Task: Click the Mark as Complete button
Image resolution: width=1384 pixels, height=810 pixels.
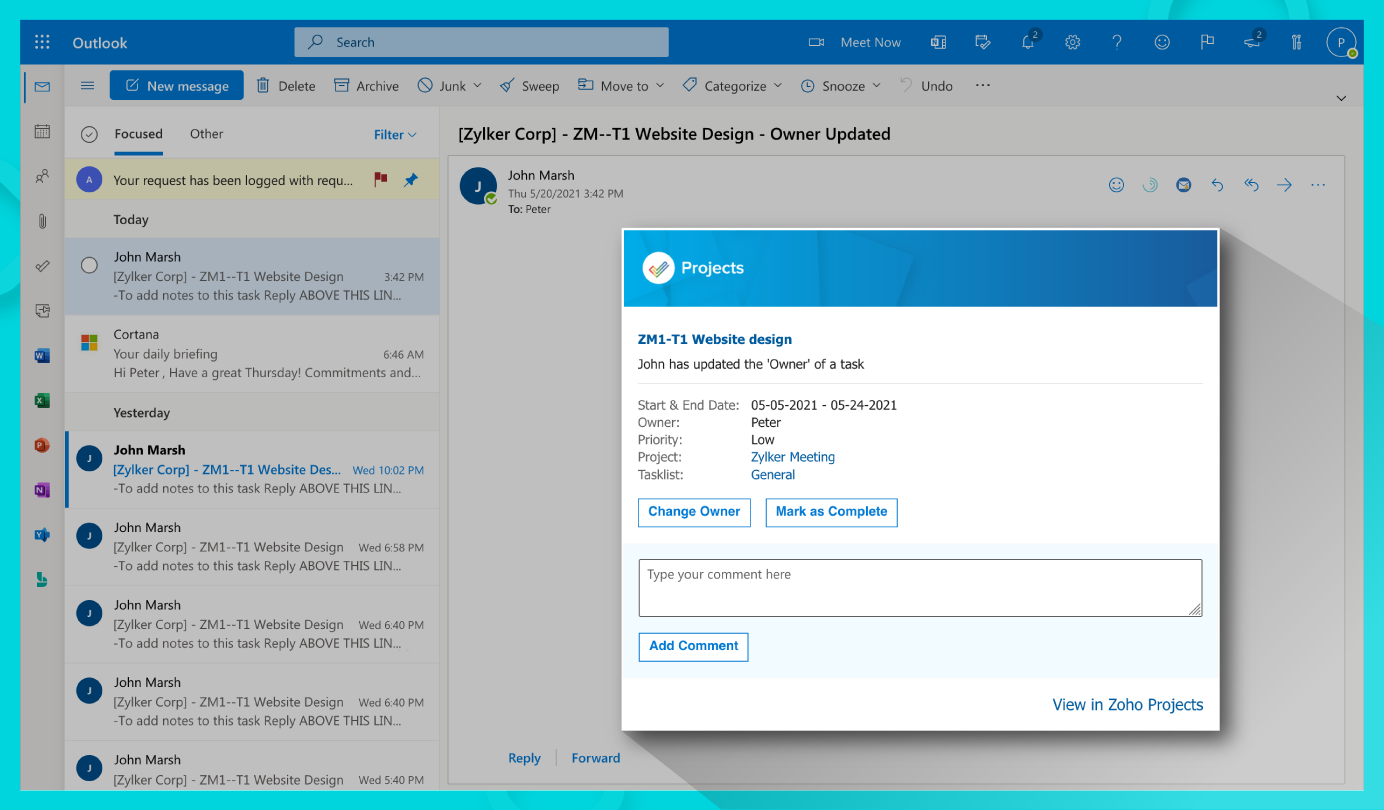Action: tap(831, 512)
